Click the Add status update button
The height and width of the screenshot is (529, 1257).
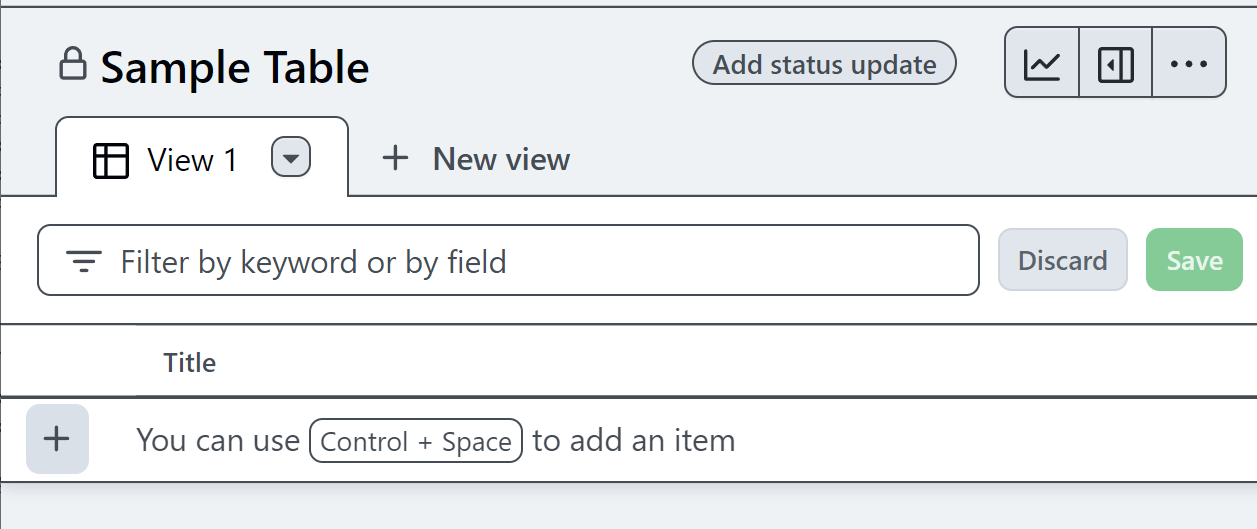coord(824,65)
